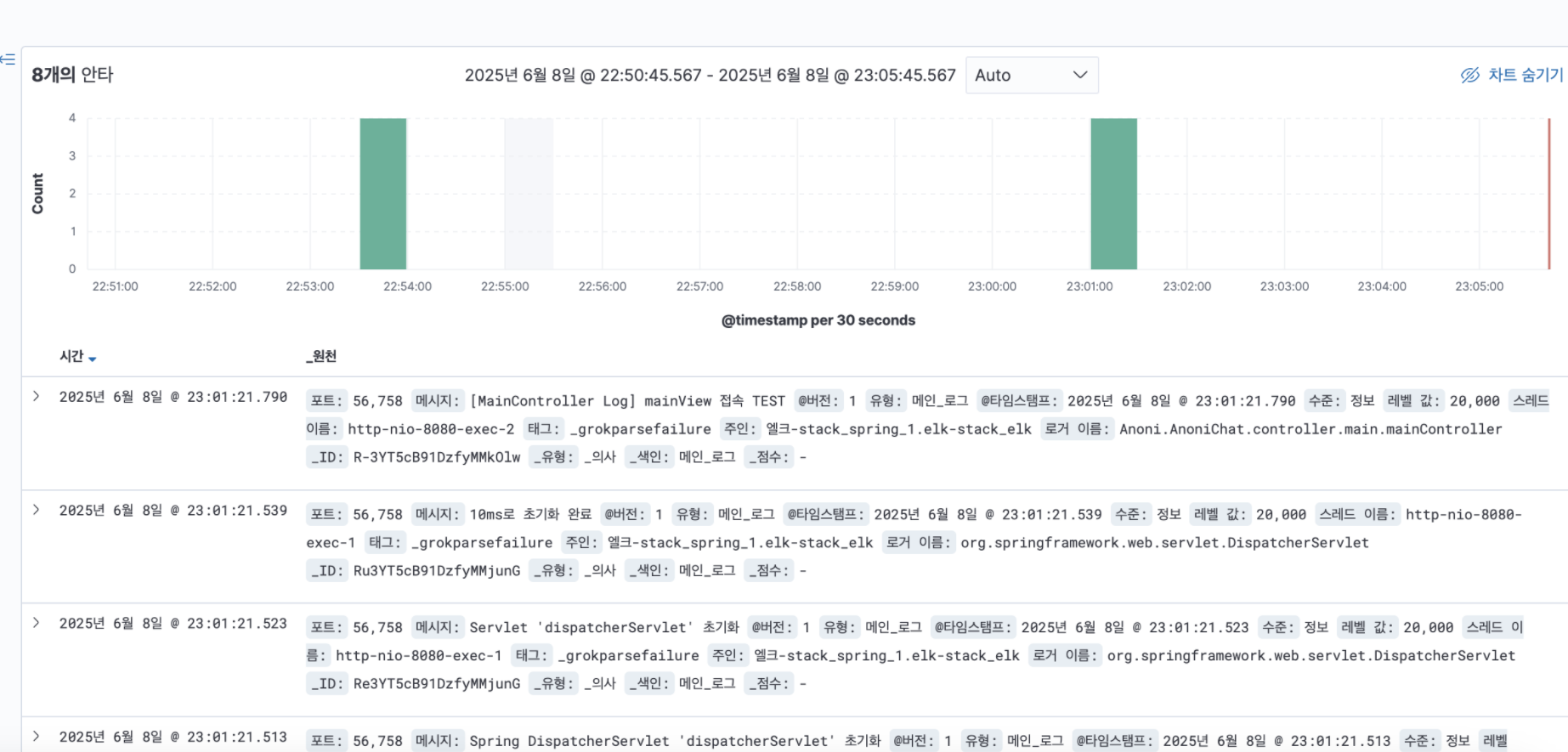Click the Ru3YT5cB91DzfyMMjunG document ID
The width and height of the screenshot is (1568, 752).
tap(437, 570)
